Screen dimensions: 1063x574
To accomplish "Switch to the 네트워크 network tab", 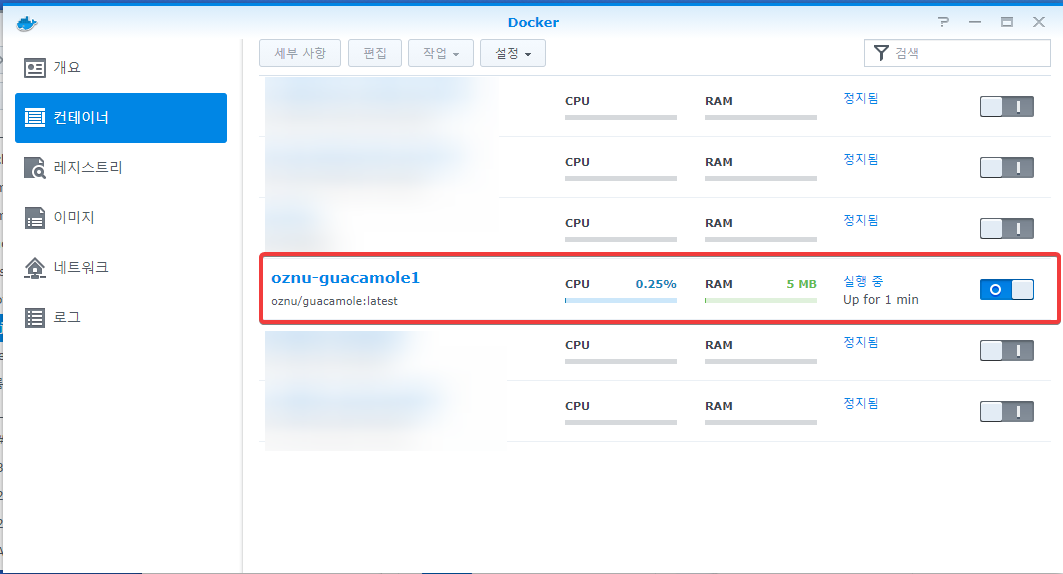I will tap(121, 268).
